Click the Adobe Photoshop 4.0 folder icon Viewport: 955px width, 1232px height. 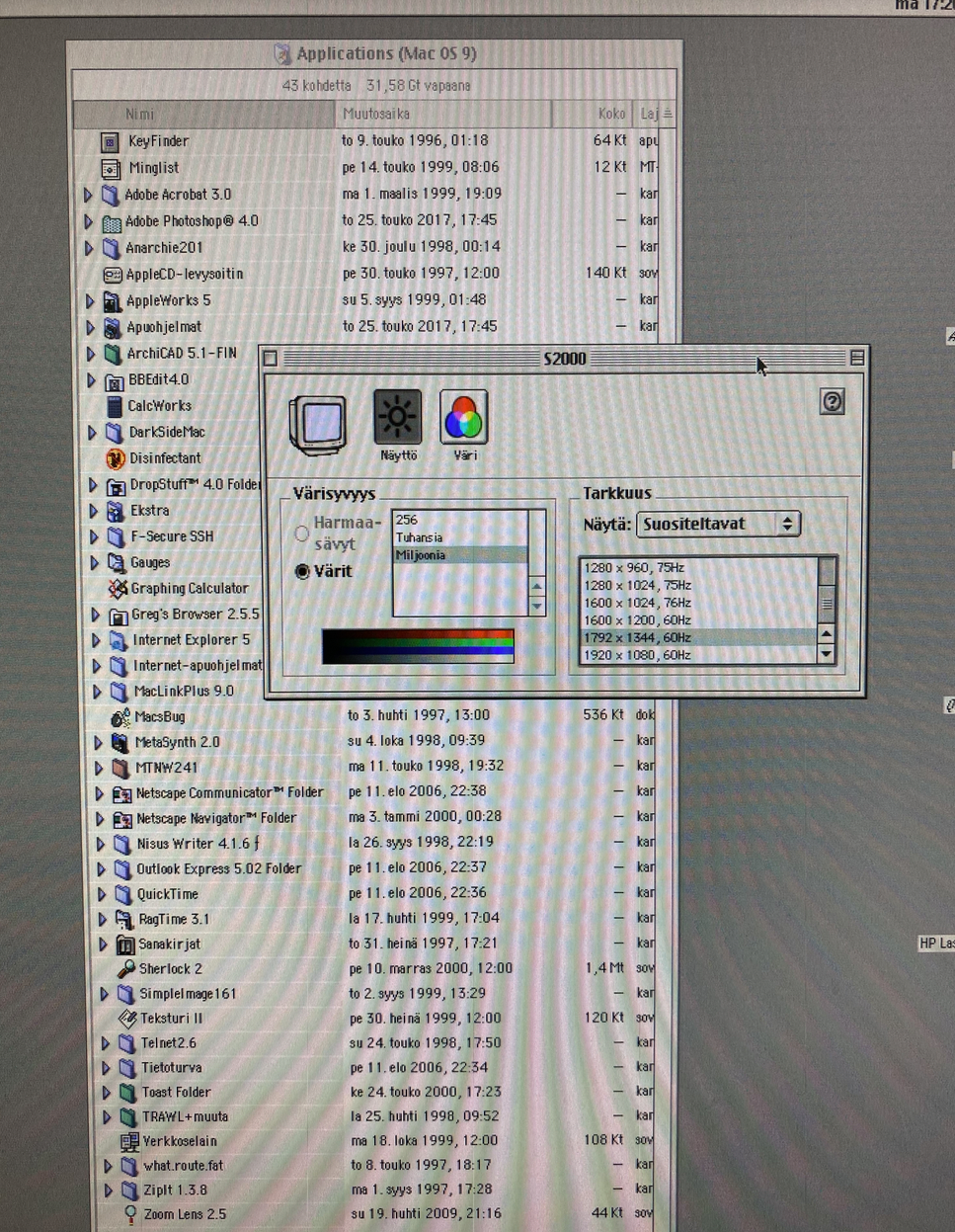112,221
